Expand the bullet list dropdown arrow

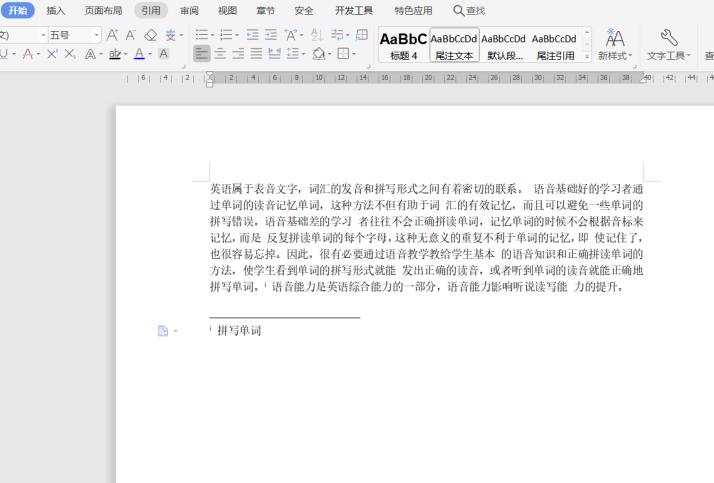[x=212, y=35]
